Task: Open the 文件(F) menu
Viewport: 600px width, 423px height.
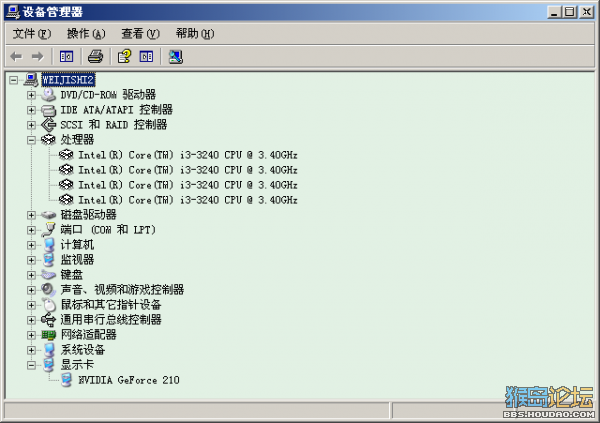Action: tap(32, 34)
